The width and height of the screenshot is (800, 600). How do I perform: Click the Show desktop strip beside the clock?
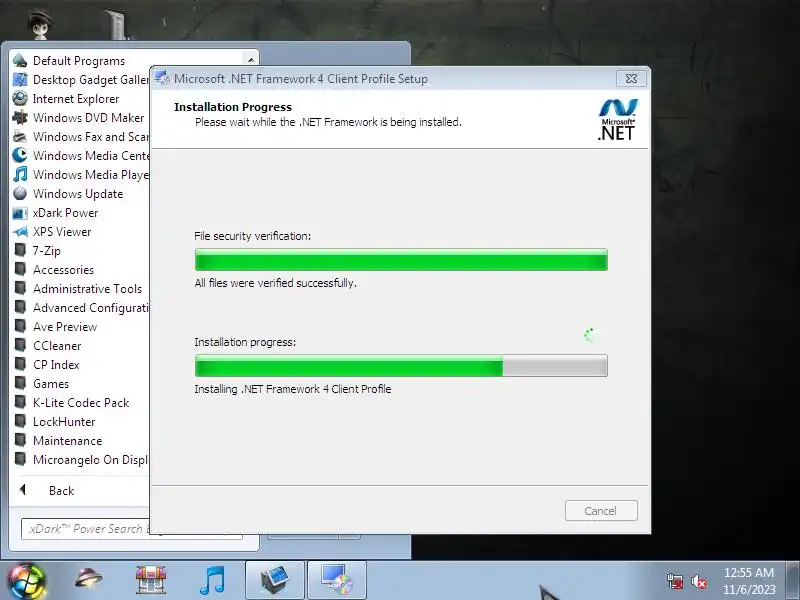pos(793,581)
